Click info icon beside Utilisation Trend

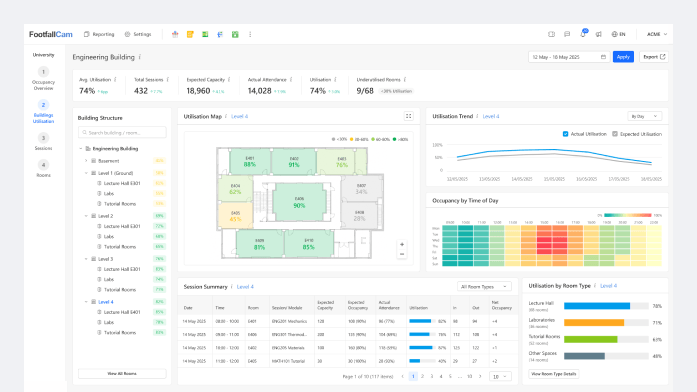(x=477, y=116)
